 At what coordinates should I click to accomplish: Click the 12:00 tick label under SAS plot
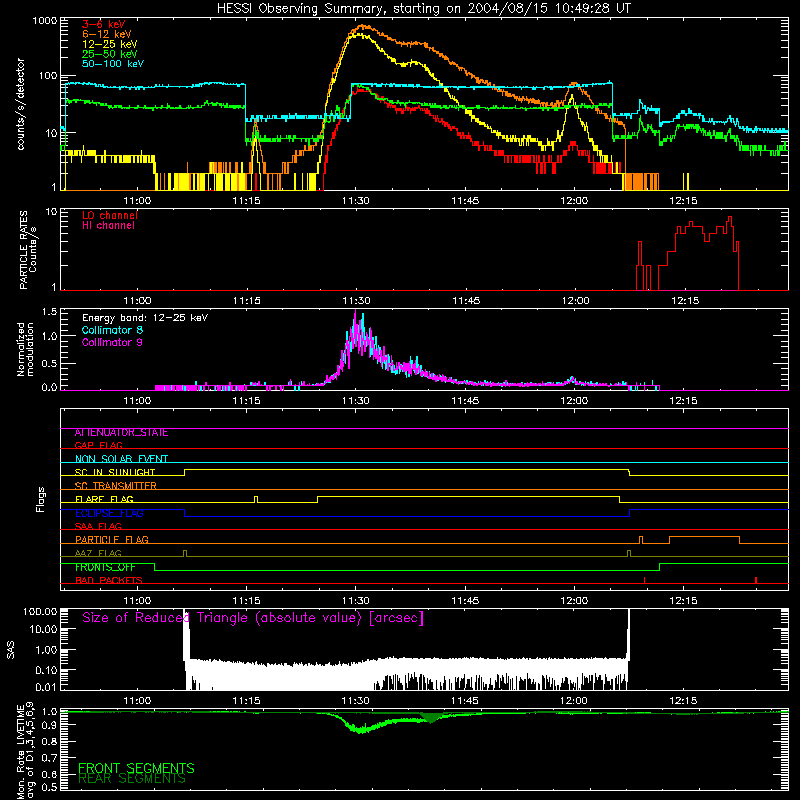(x=574, y=701)
